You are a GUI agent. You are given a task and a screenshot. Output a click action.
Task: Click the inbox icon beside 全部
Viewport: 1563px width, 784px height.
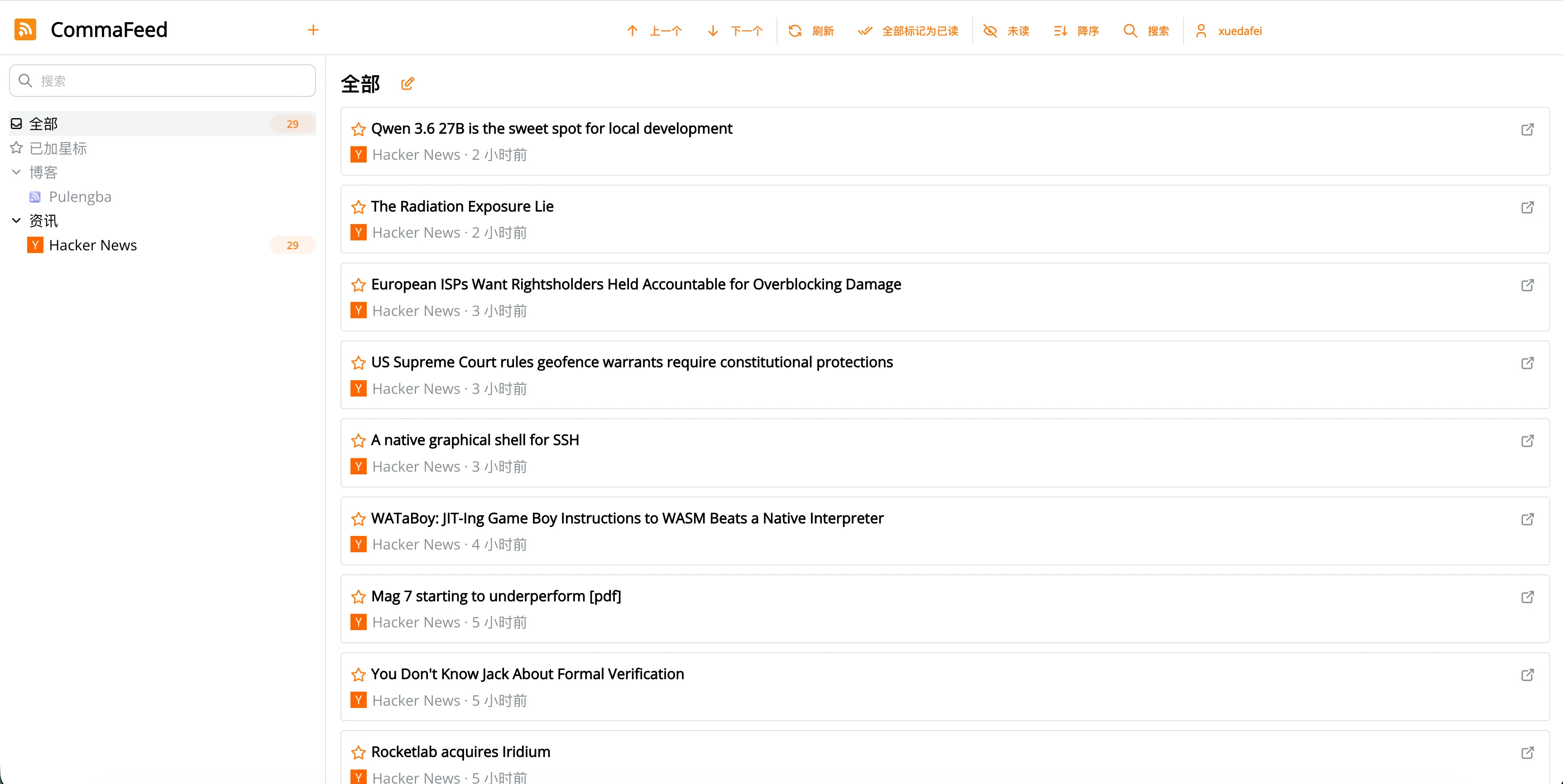pyautogui.click(x=16, y=124)
